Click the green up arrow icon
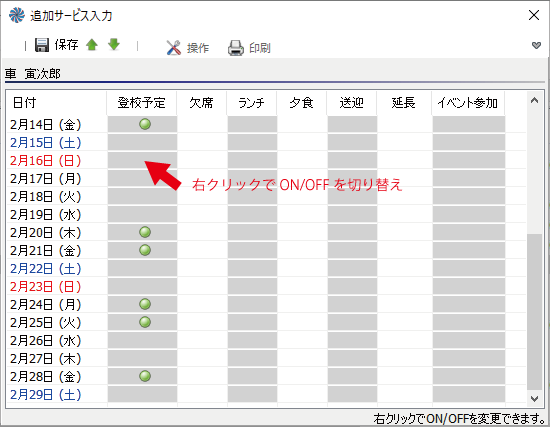This screenshot has width=550, height=427. pos(92,45)
